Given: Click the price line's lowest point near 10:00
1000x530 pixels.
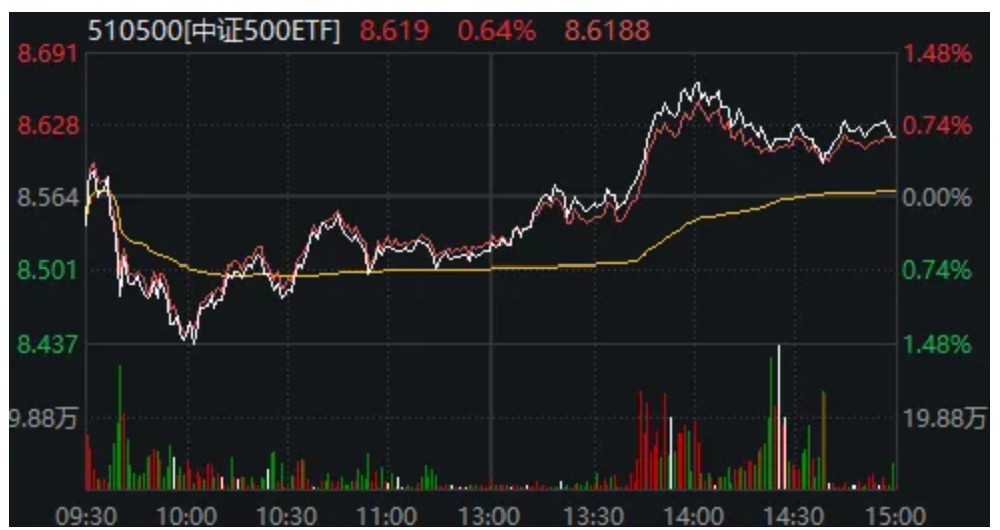Looking at the screenshot, I should coord(190,342).
